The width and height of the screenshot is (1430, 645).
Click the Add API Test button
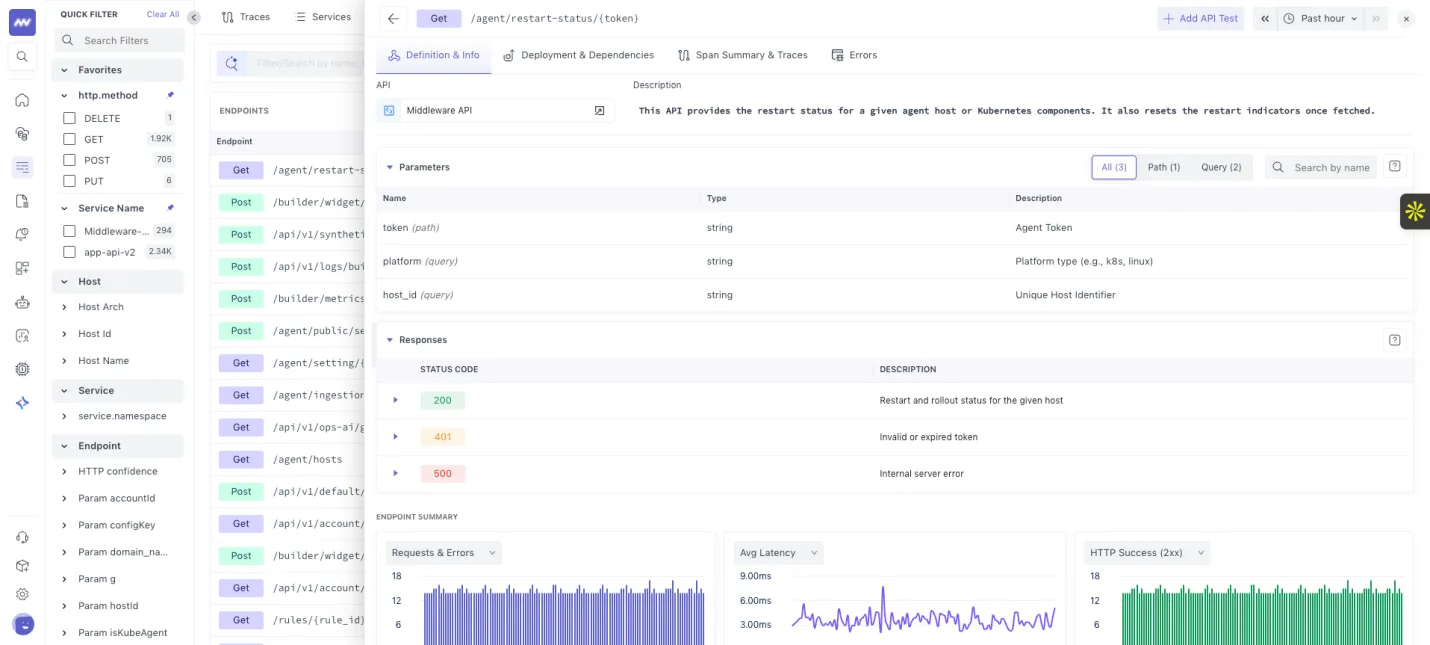(1200, 18)
